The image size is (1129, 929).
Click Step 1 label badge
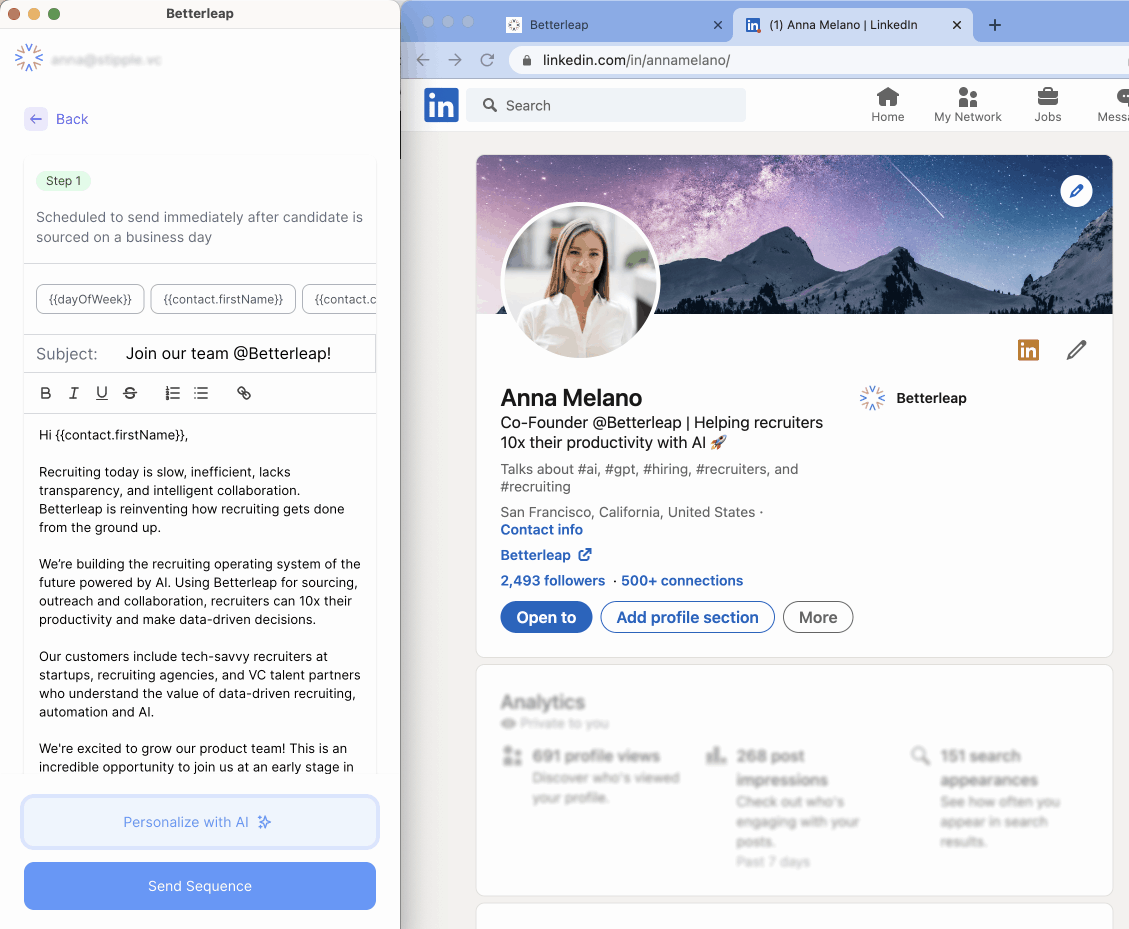[x=63, y=181]
